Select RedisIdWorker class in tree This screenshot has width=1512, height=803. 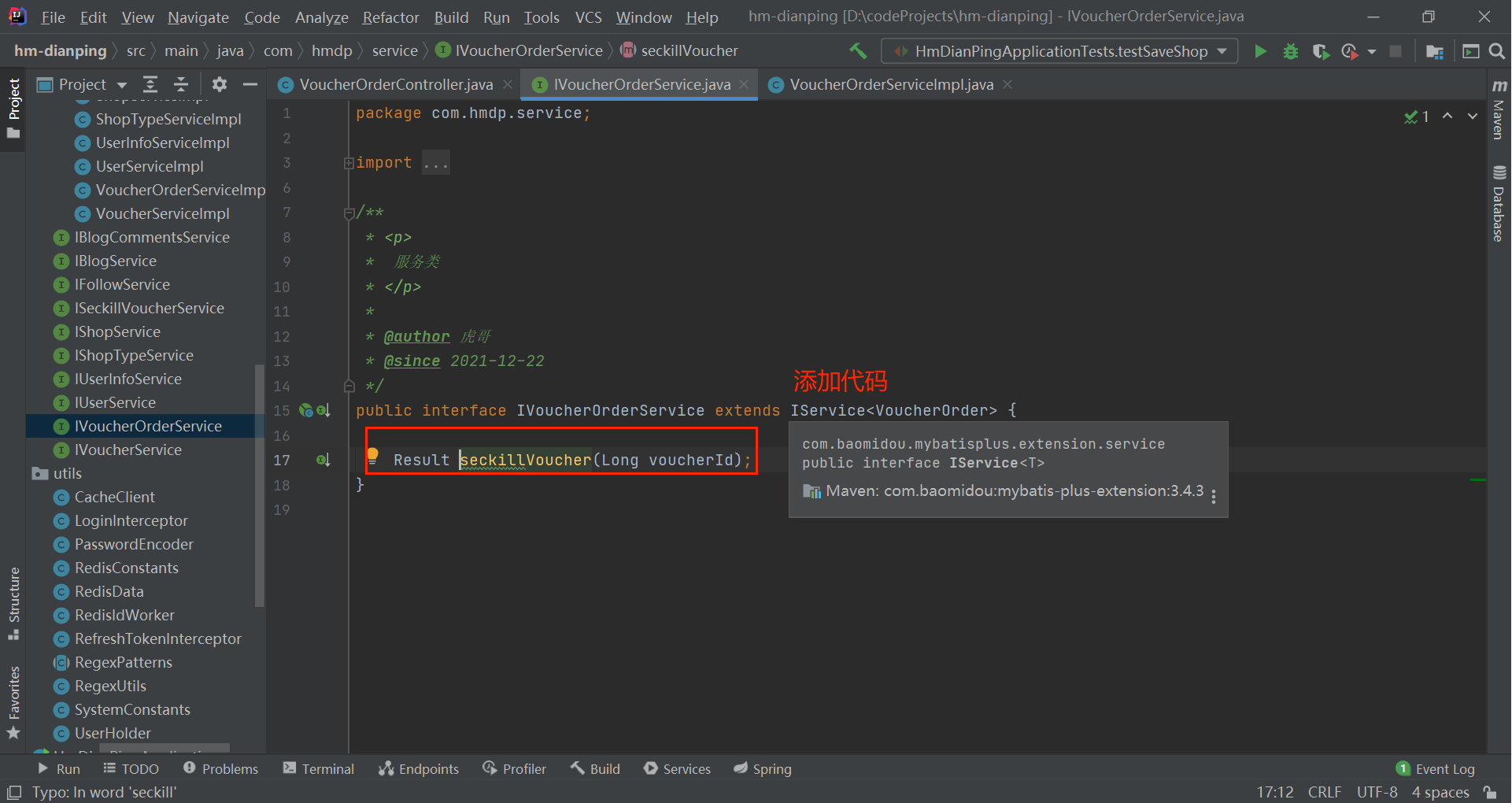pos(124,616)
